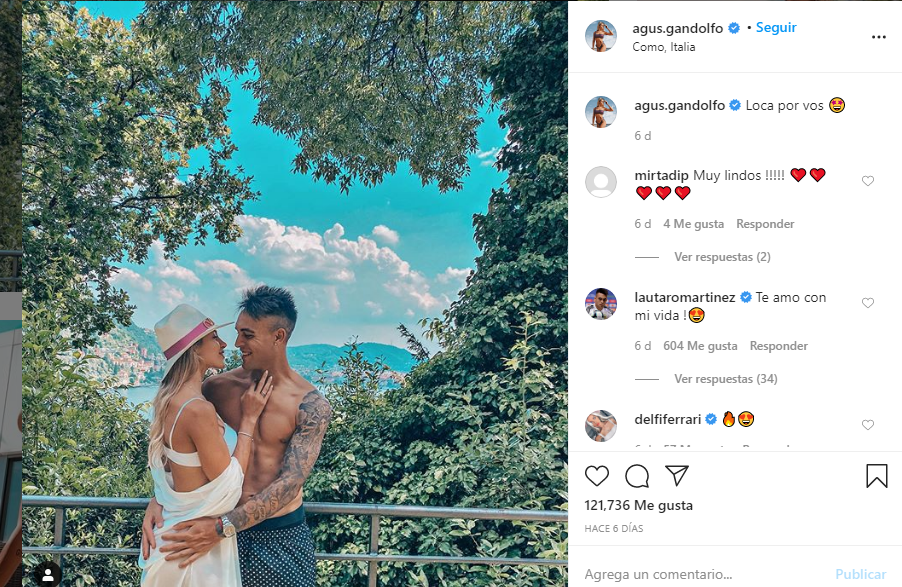
Task: Open comments via the speech bubble icon
Action: [637, 476]
